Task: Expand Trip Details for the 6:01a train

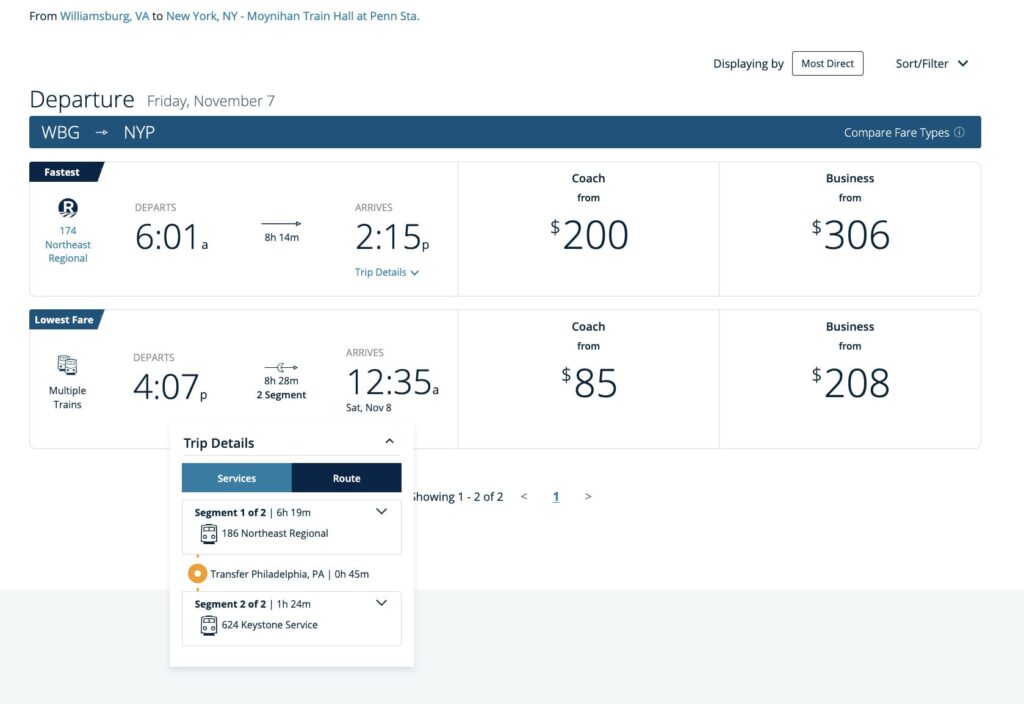Action: pos(386,272)
